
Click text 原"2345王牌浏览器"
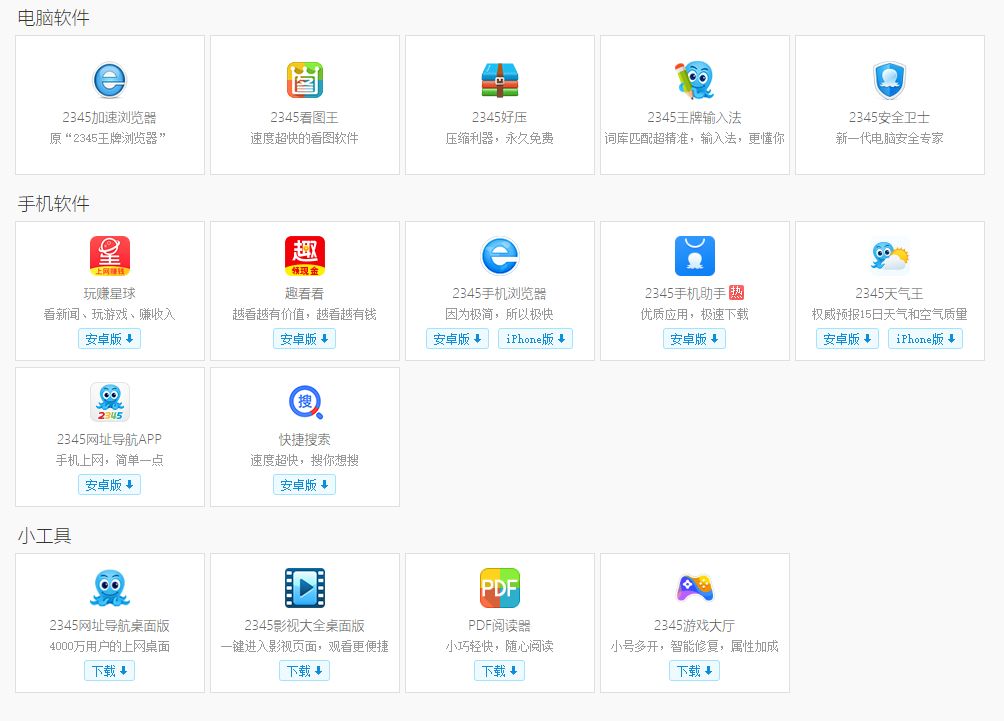(108, 138)
